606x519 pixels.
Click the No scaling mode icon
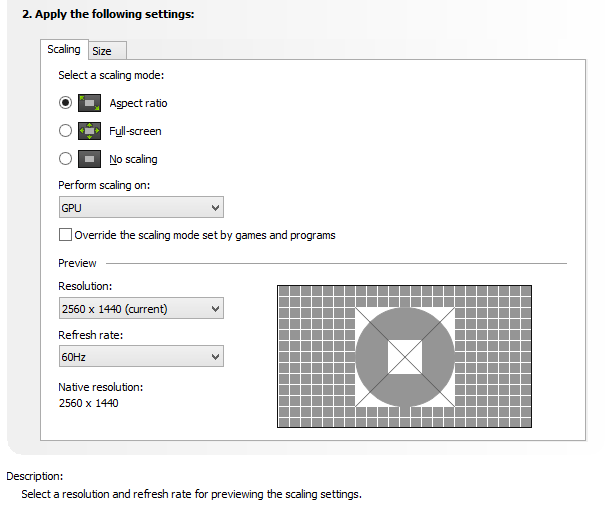(x=90, y=159)
